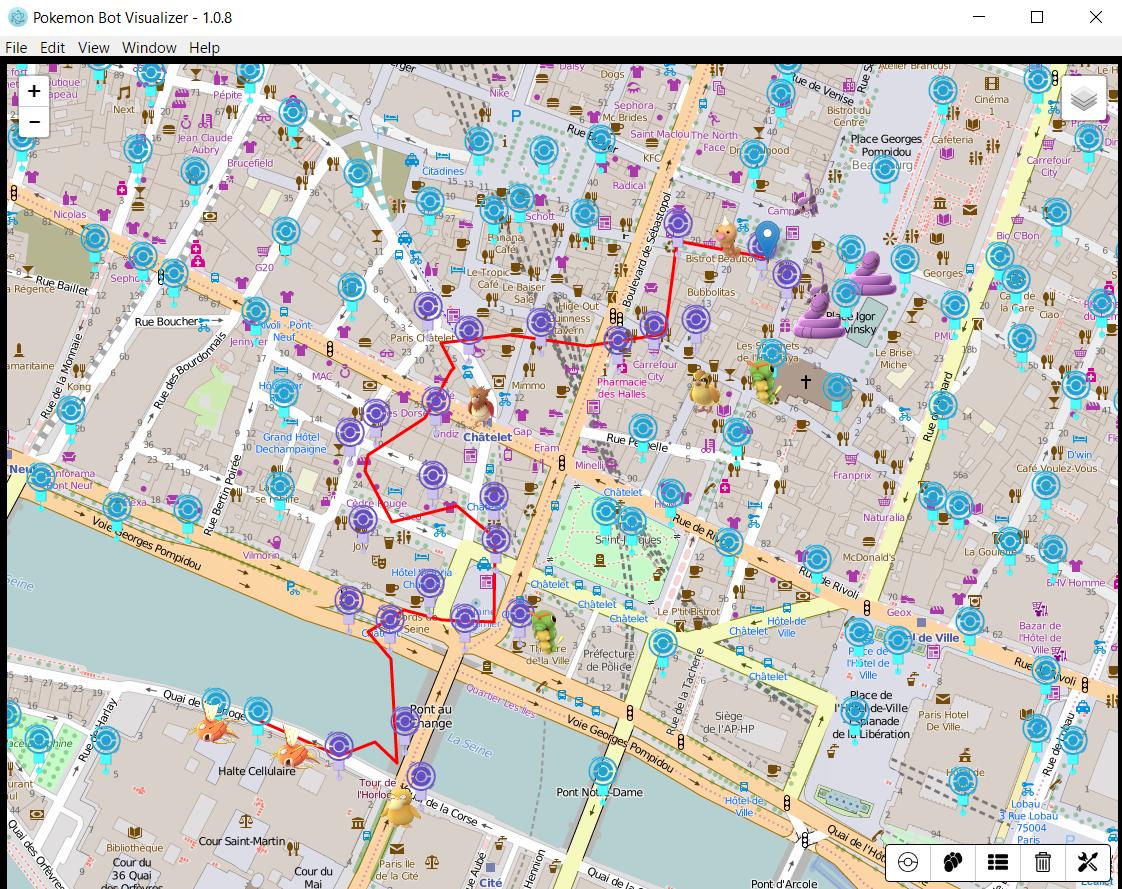This screenshot has height=889, width=1122.
Task: Open the File menu
Action: (x=16, y=47)
